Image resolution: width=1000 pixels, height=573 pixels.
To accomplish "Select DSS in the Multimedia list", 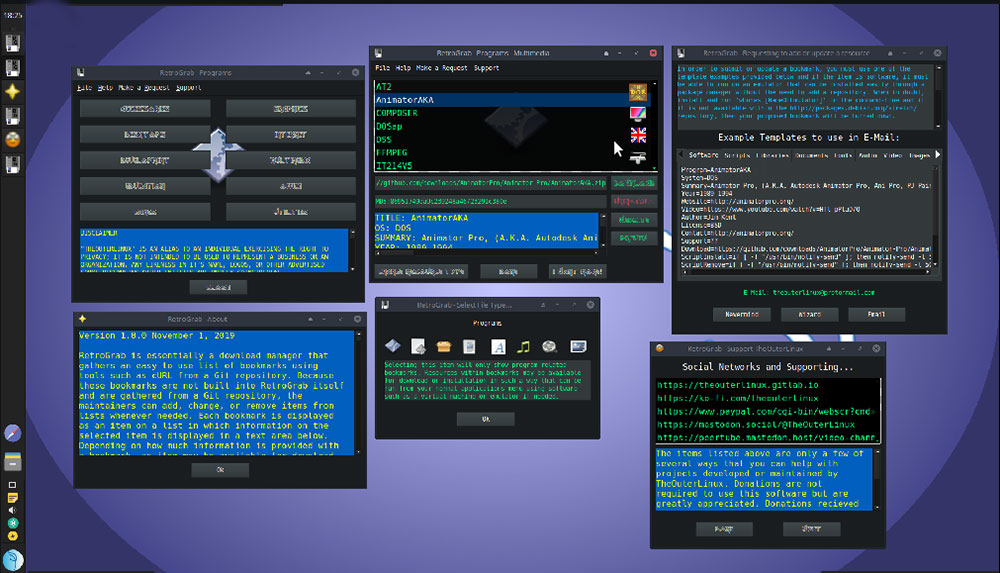I will click(501, 139).
